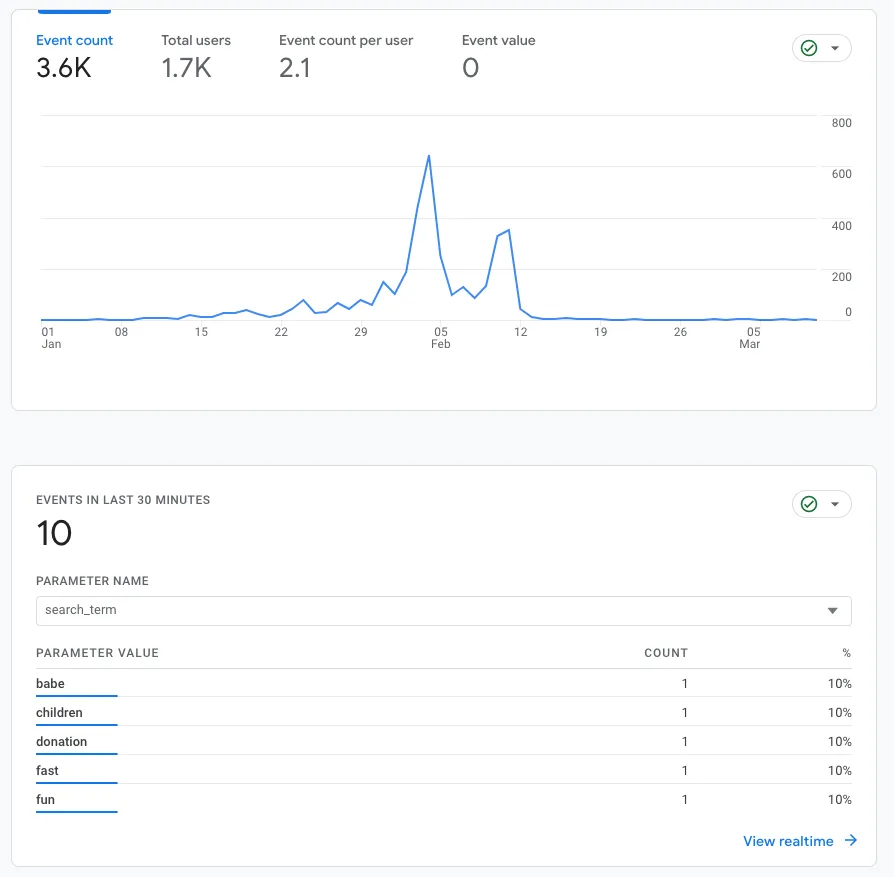Image resolution: width=894 pixels, height=877 pixels.
Task: Click the blue bar under 'fun'
Action: [76, 811]
